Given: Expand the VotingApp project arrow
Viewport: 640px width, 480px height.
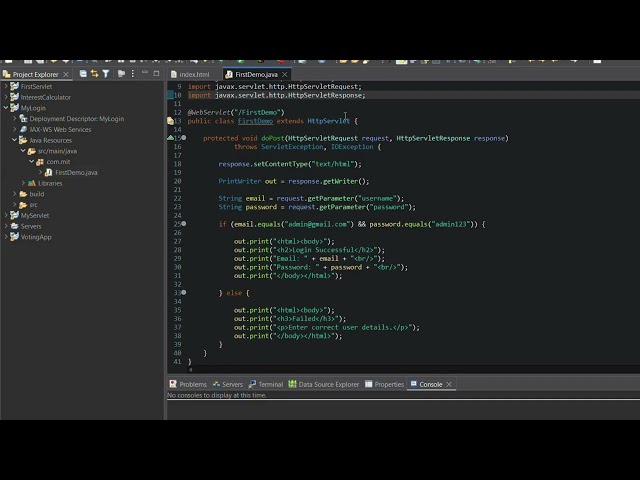Looking at the screenshot, I should 6,237.
